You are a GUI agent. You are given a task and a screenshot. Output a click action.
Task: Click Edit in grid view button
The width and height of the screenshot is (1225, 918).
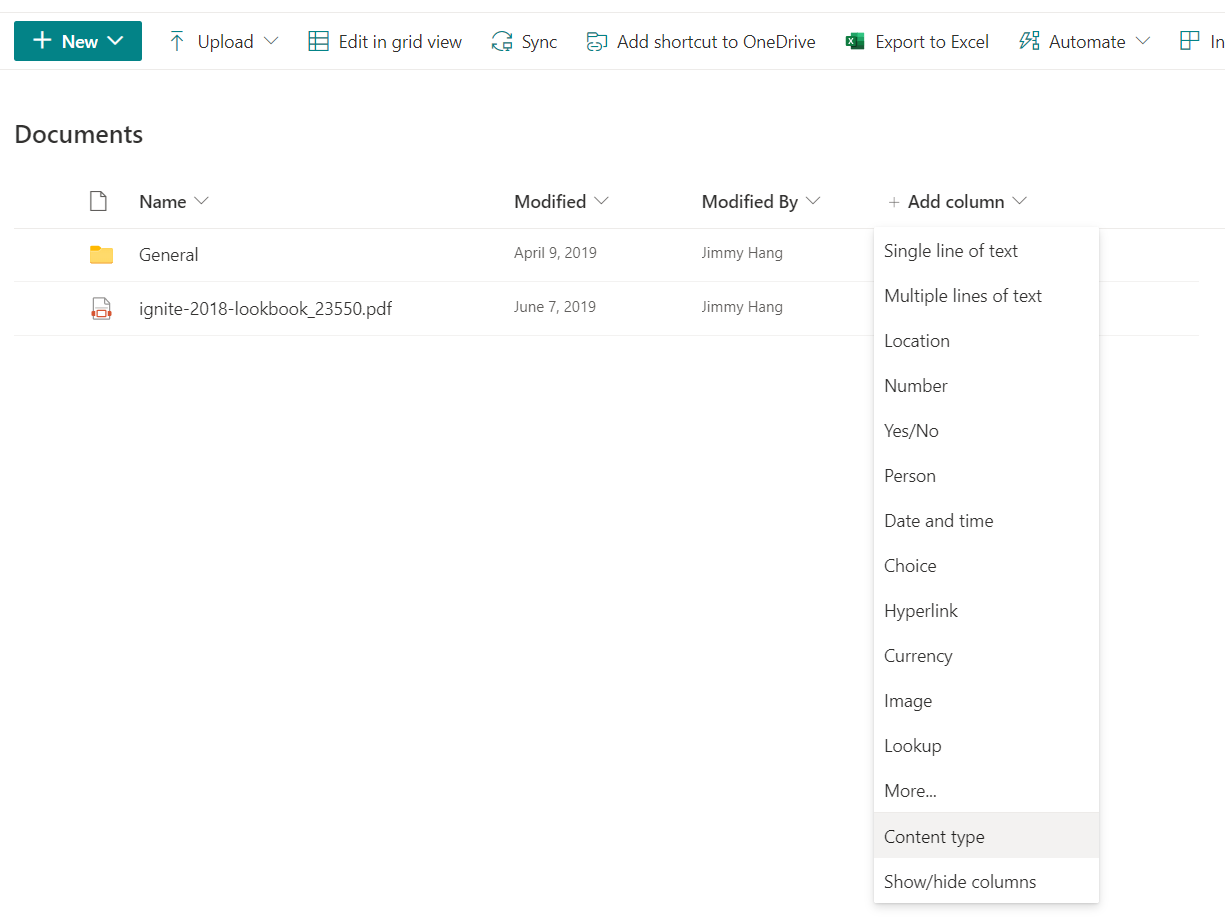[385, 41]
